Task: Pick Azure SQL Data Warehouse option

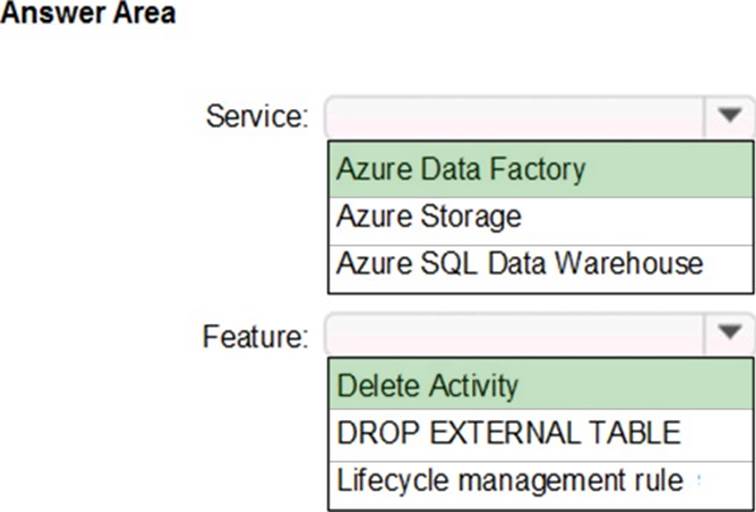Action: [x=520, y=264]
